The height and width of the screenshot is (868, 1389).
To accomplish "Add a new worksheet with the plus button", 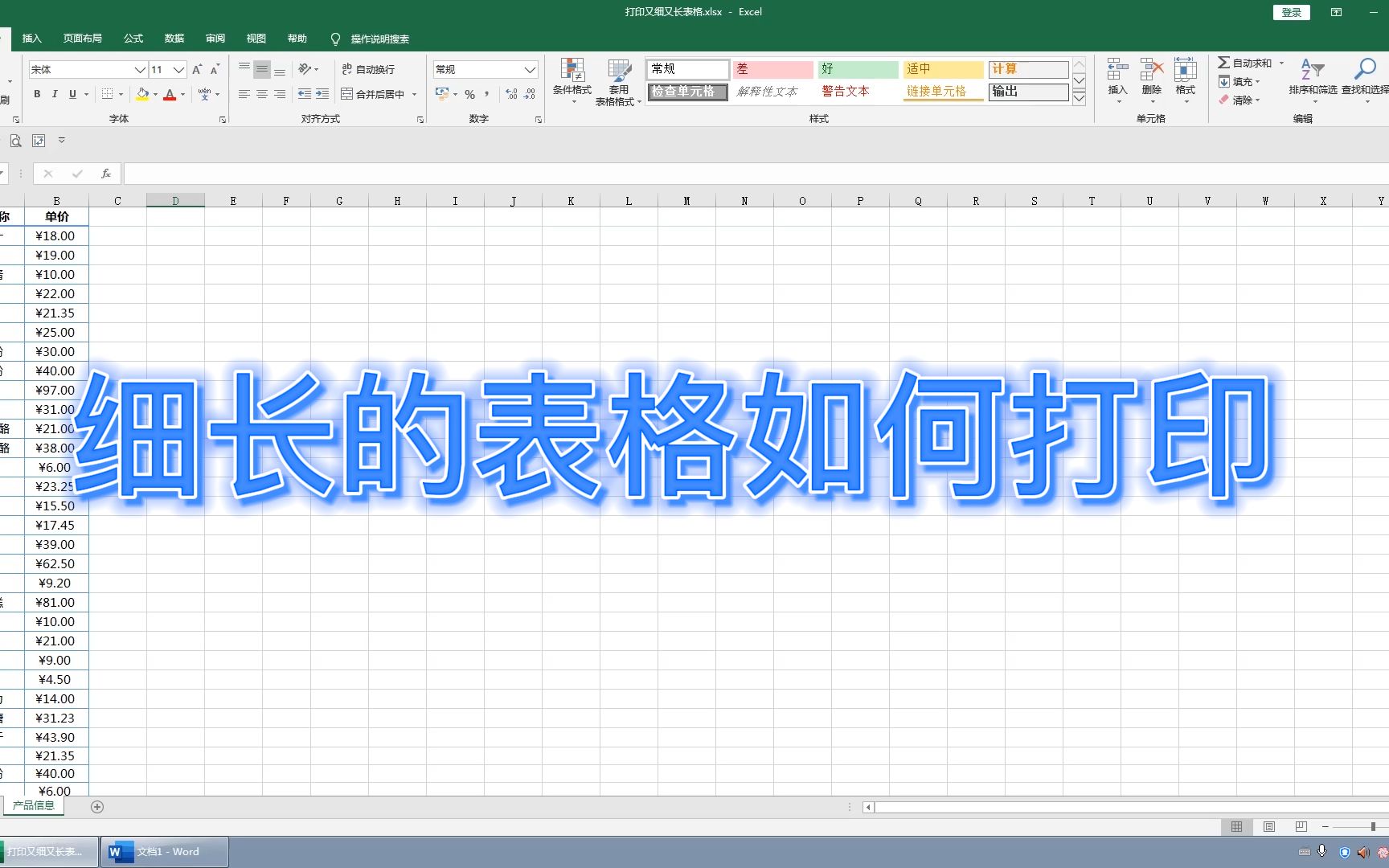I will [97, 806].
